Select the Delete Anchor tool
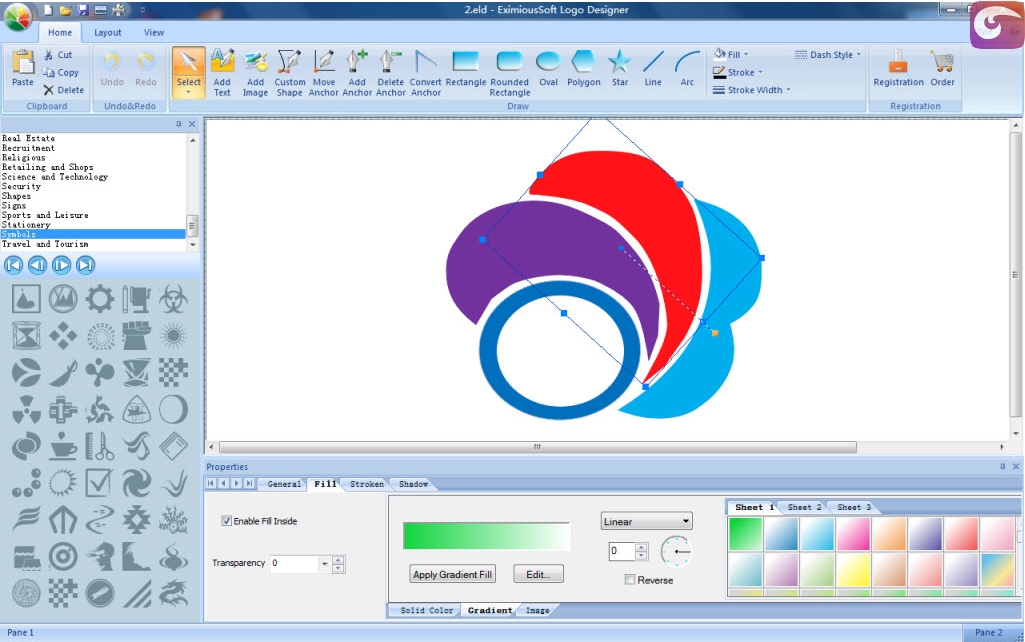1025x642 pixels. pyautogui.click(x=391, y=73)
